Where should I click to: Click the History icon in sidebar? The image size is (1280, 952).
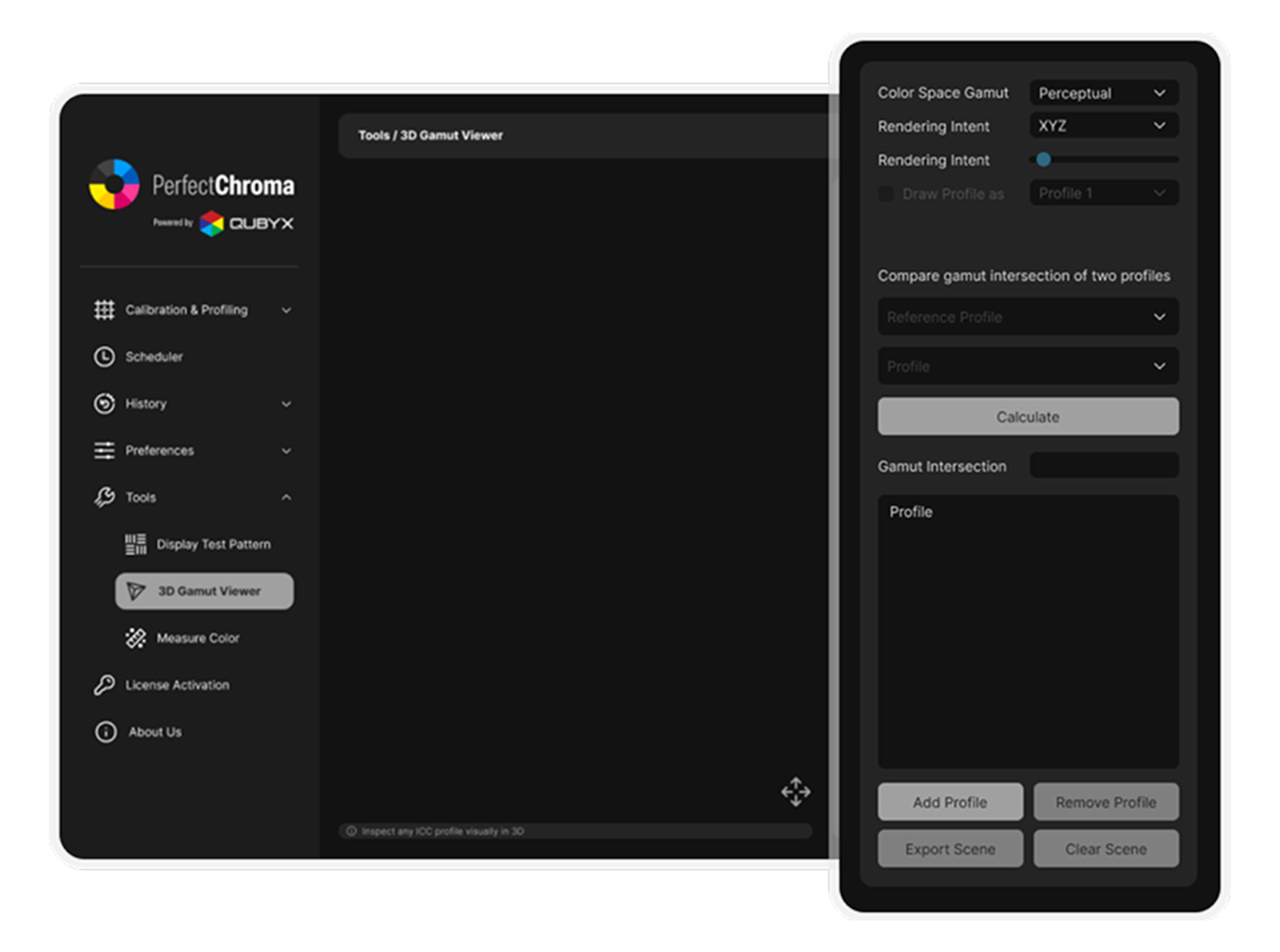[x=104, y=404]
